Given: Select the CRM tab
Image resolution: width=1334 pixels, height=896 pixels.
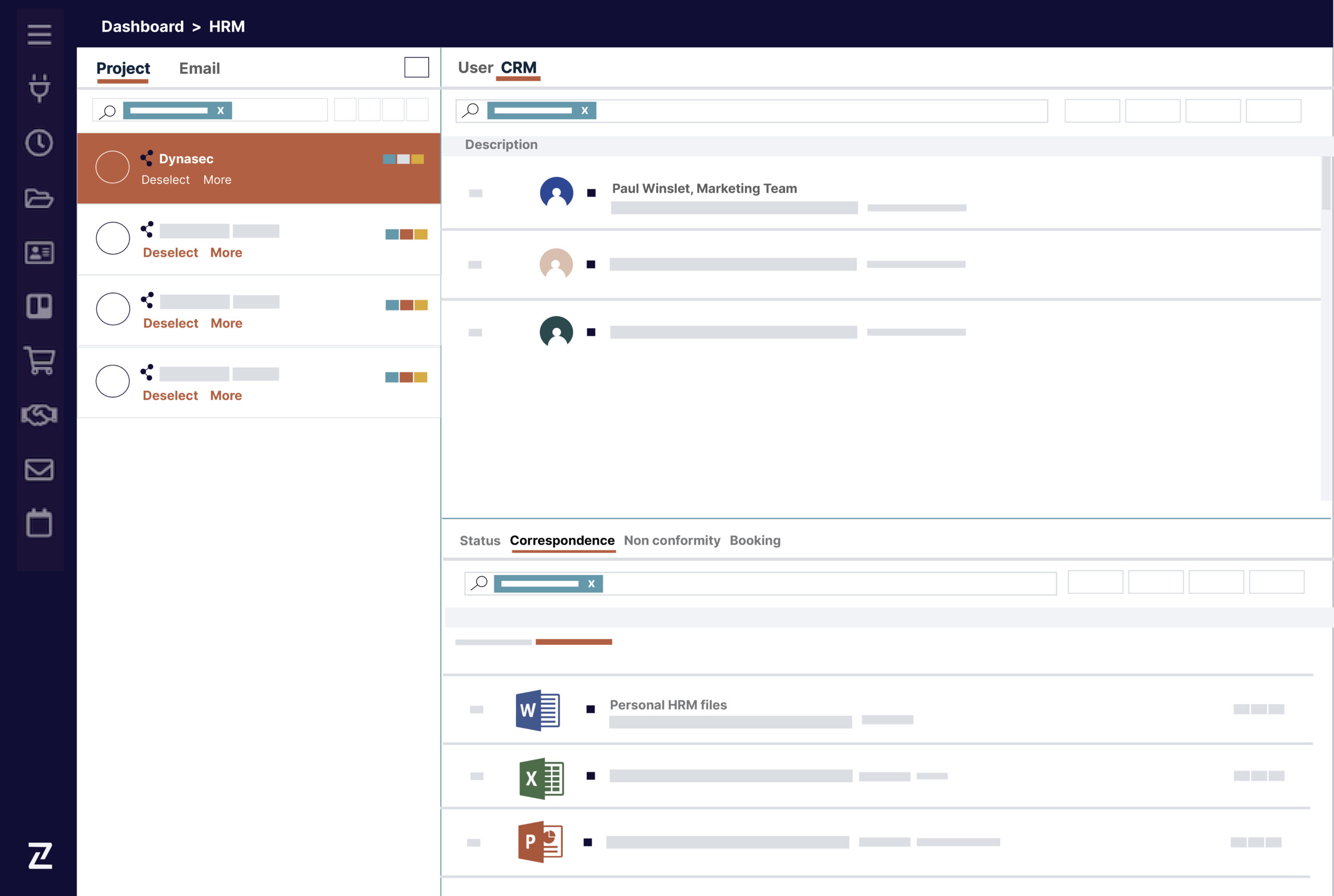Looking at the screenshot, I should pyautogui.click(x=518, y=67).
